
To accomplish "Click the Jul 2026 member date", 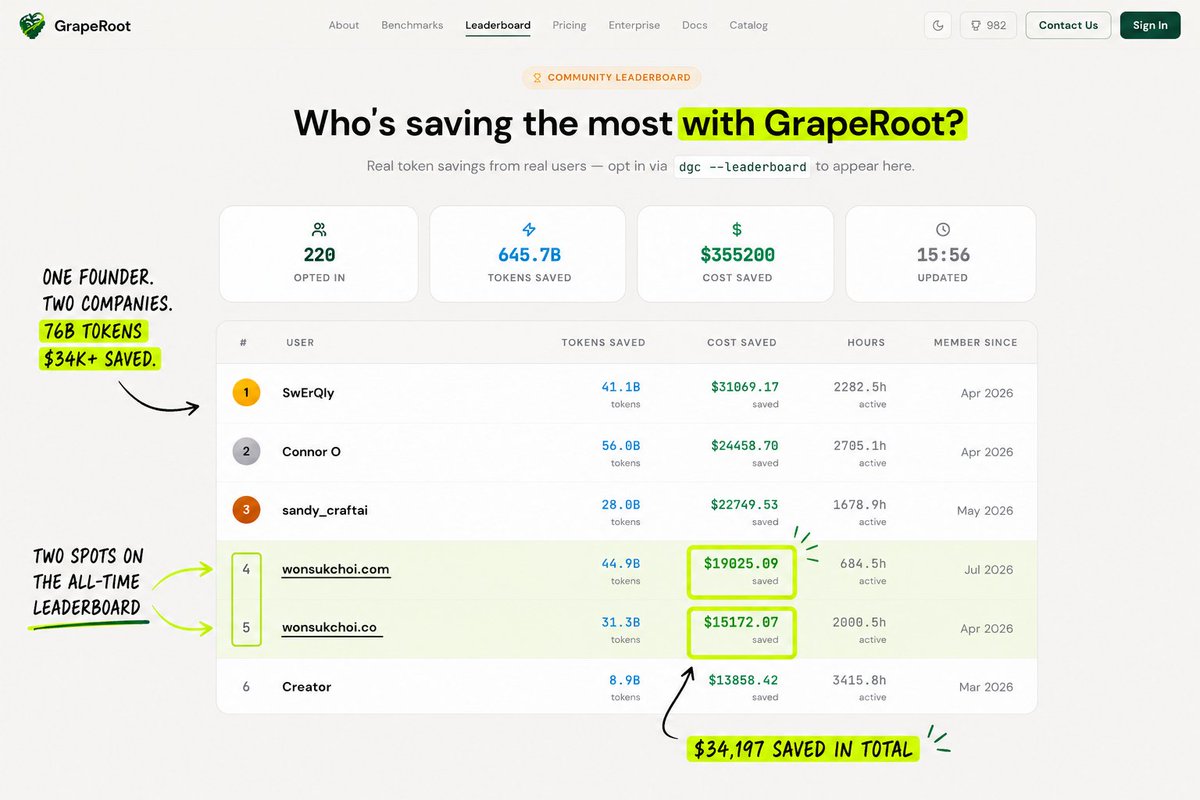I will tap(989, 569).
